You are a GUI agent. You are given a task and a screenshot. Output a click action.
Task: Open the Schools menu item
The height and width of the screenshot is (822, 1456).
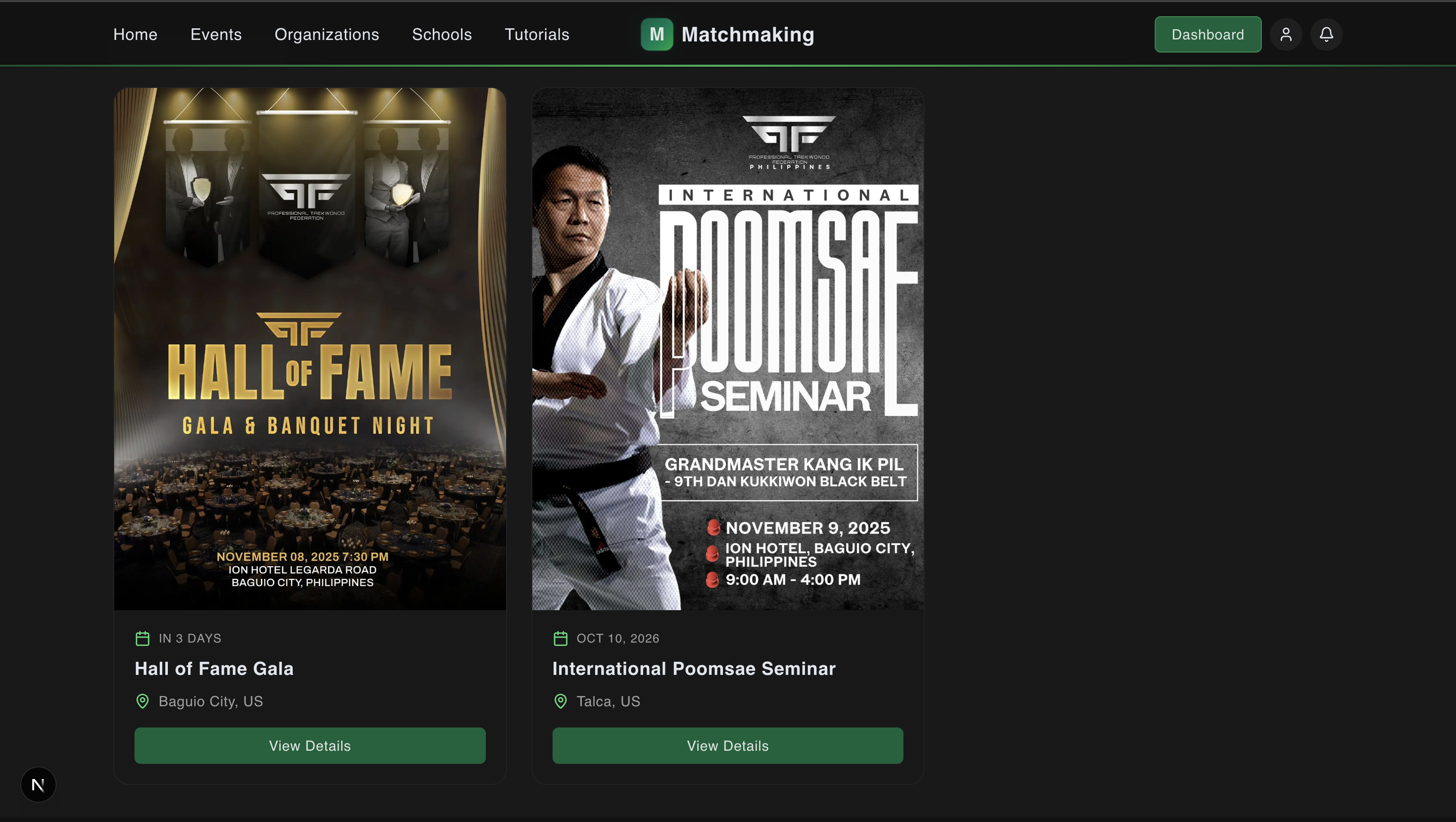pos(442,34)
